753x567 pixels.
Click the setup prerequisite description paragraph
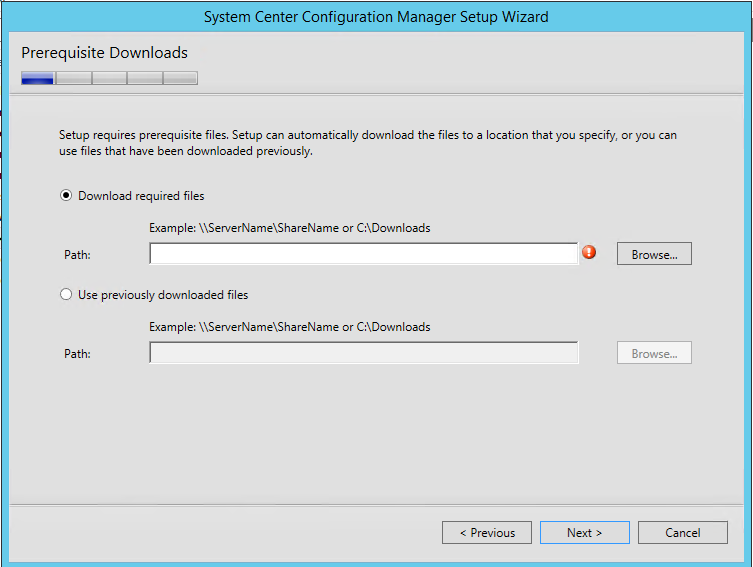368,143
